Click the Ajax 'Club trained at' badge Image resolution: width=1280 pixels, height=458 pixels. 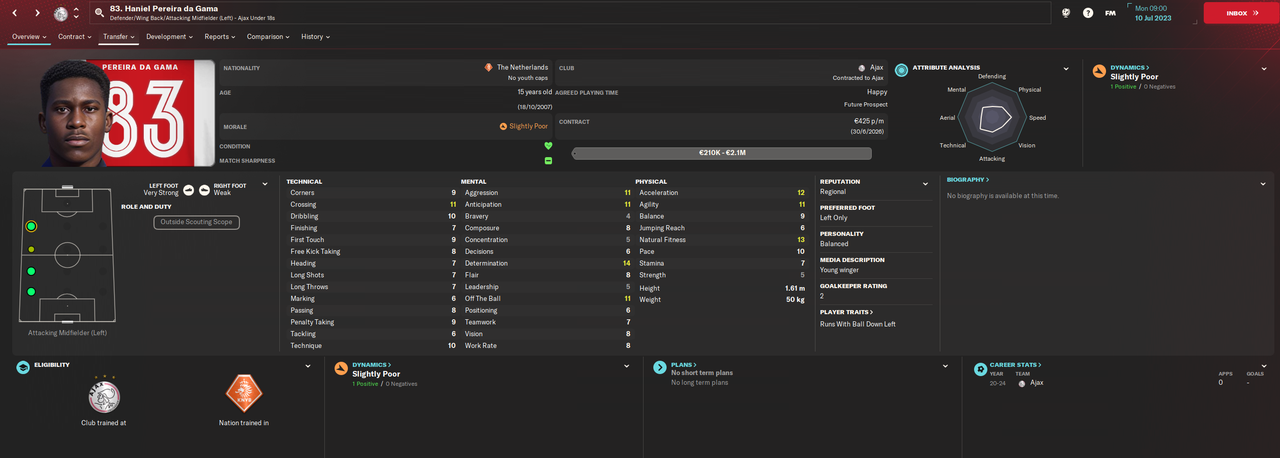click(104, 395)
